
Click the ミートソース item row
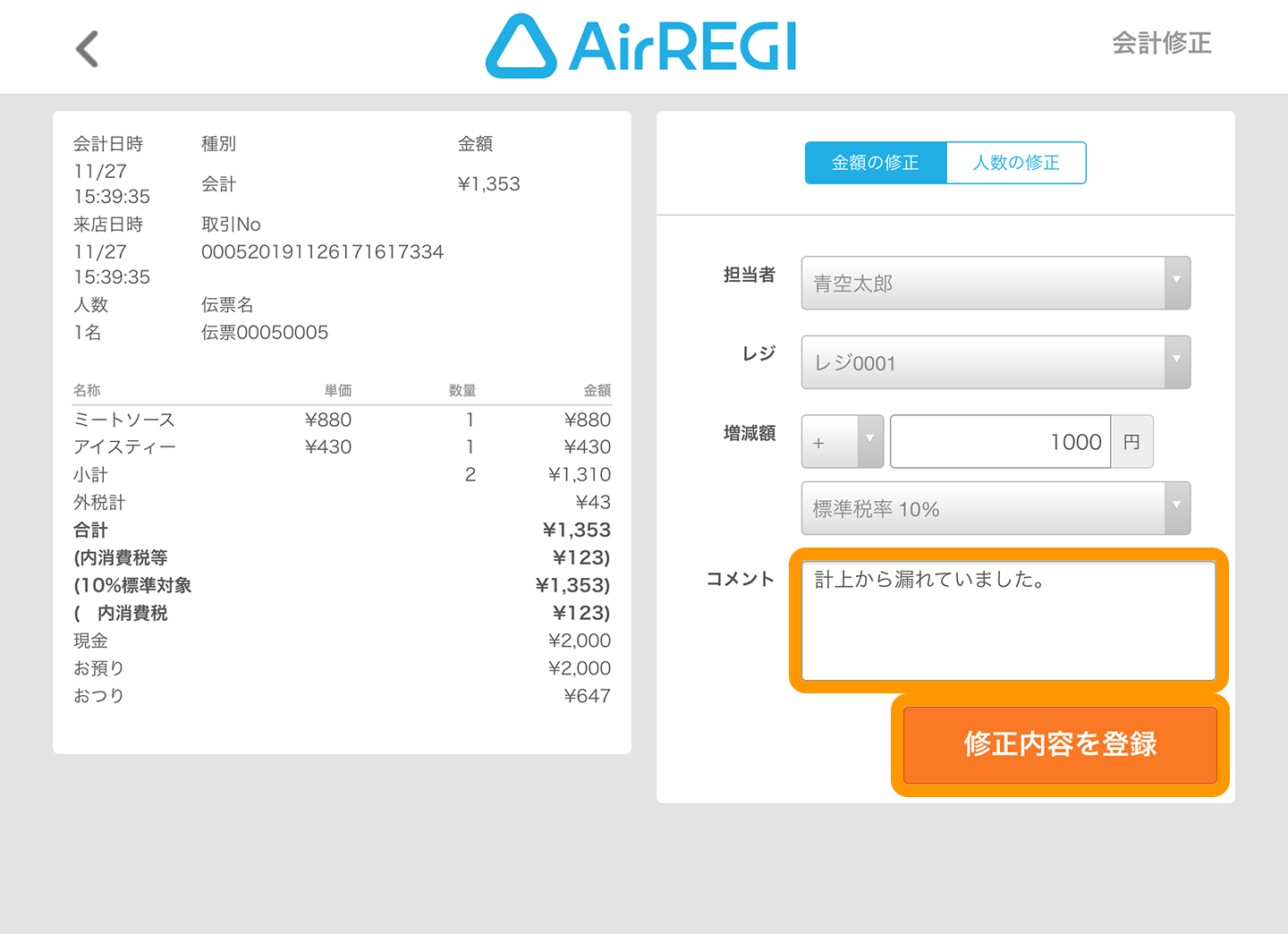342,420
